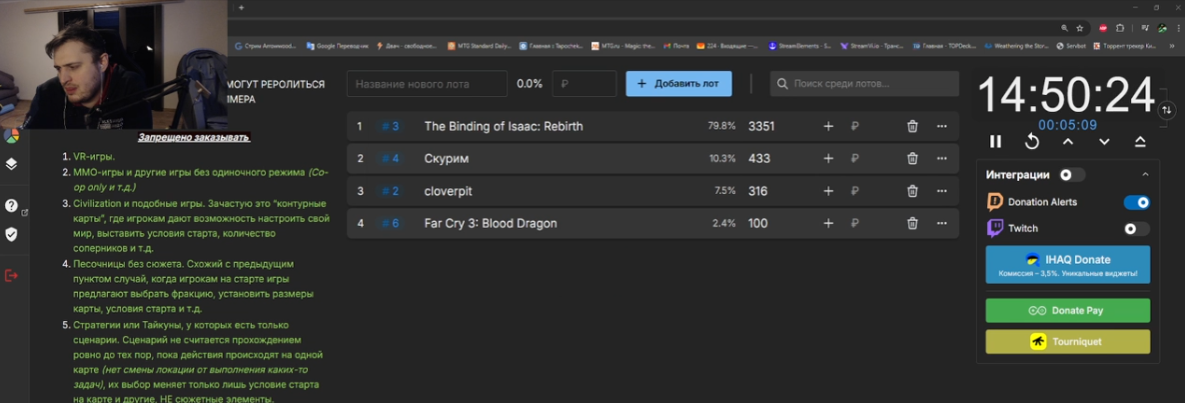Click the Скурим lot name
This screenshot has width=1185, height=403.
[446, 159]
